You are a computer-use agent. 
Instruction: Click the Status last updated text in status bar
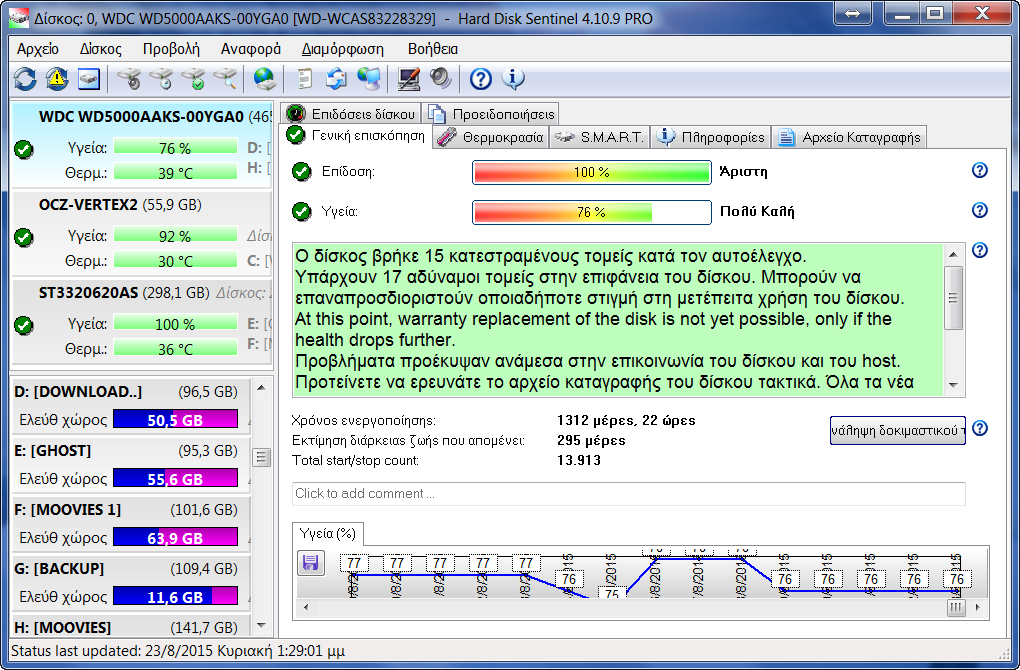pos(178,651)
